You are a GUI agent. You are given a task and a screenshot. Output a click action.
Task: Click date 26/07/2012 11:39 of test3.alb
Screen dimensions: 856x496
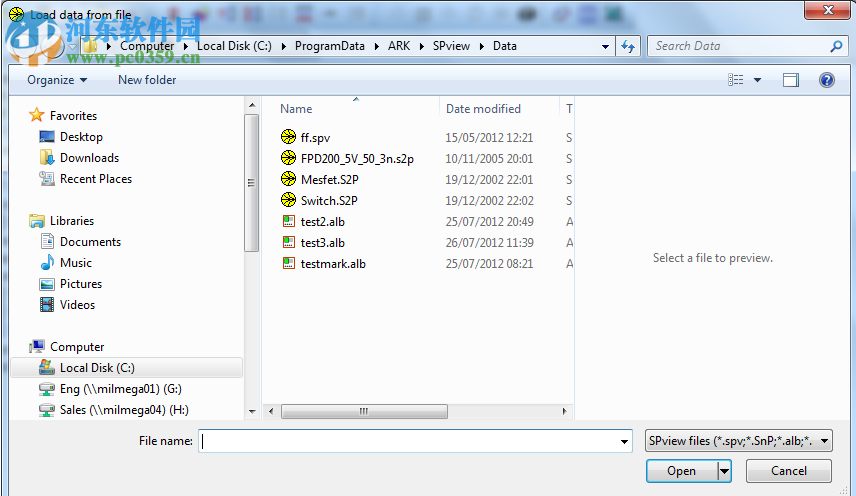pos(489,242)
